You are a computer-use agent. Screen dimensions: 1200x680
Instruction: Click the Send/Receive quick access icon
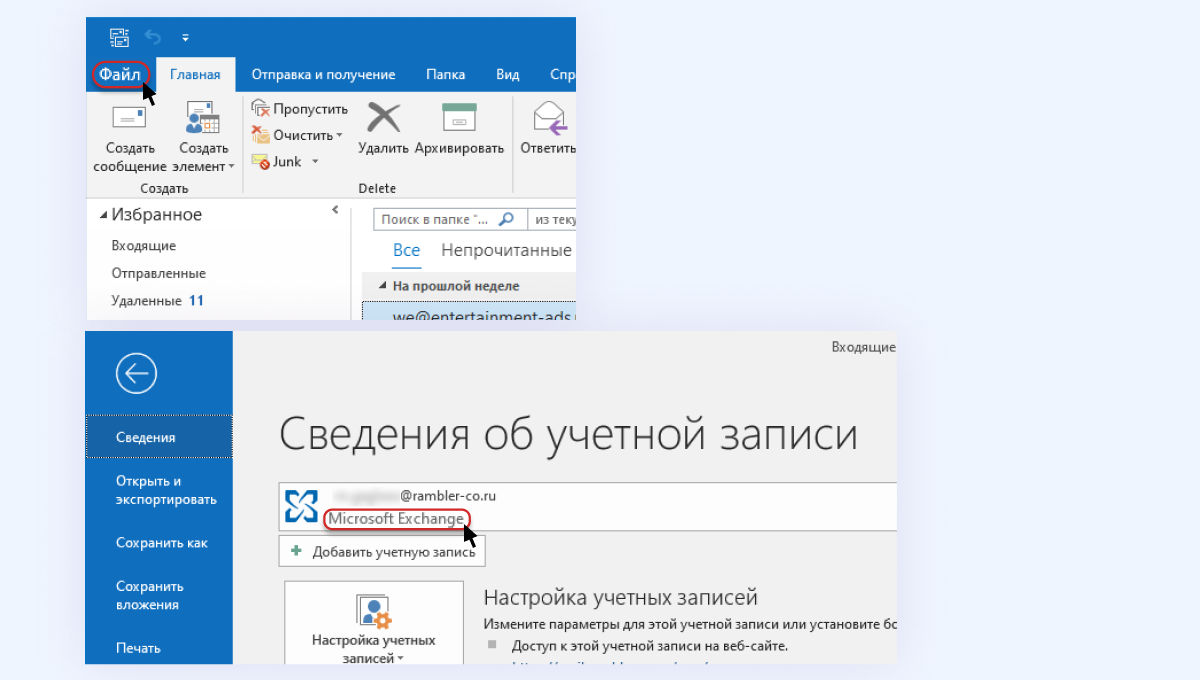tap(119, 38)
